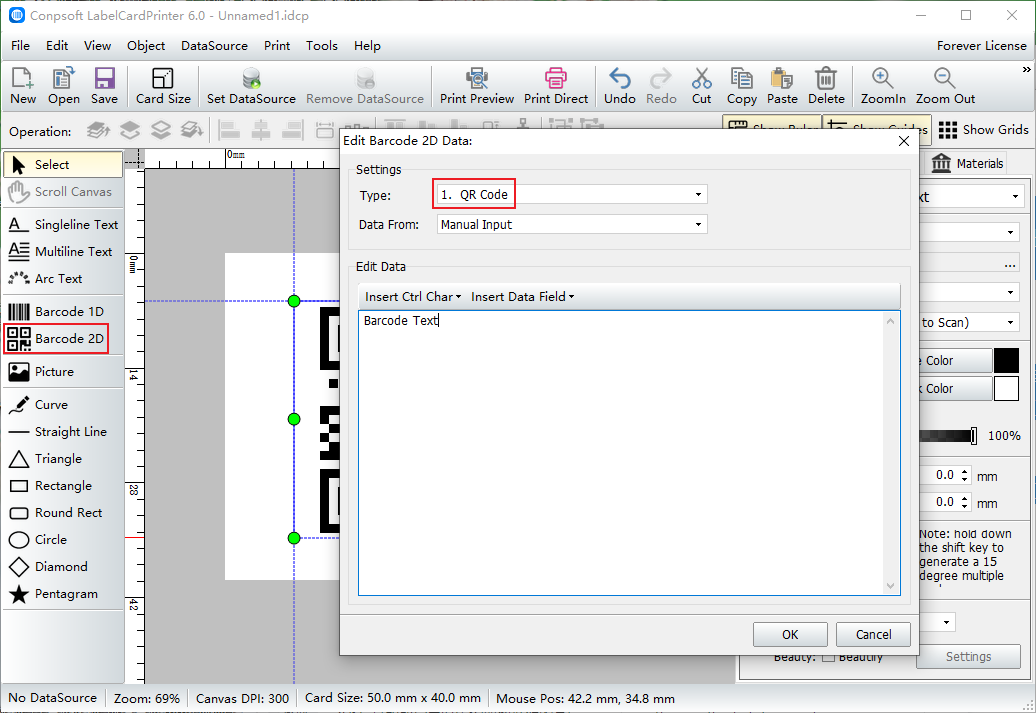Delete the object with the trash icon

click(x=826, y=86)
